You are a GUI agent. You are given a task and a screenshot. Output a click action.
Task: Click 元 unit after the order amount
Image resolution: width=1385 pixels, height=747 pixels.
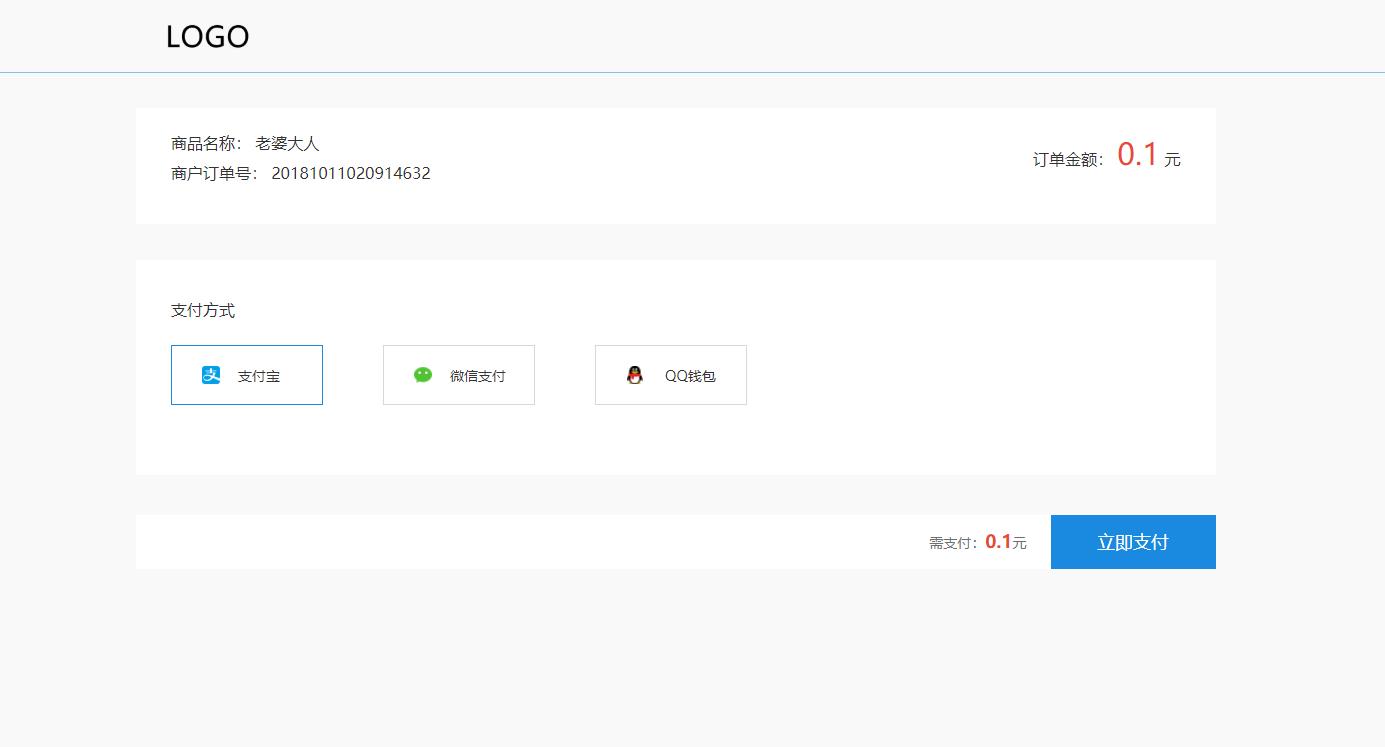click(x=1172, y=160)
